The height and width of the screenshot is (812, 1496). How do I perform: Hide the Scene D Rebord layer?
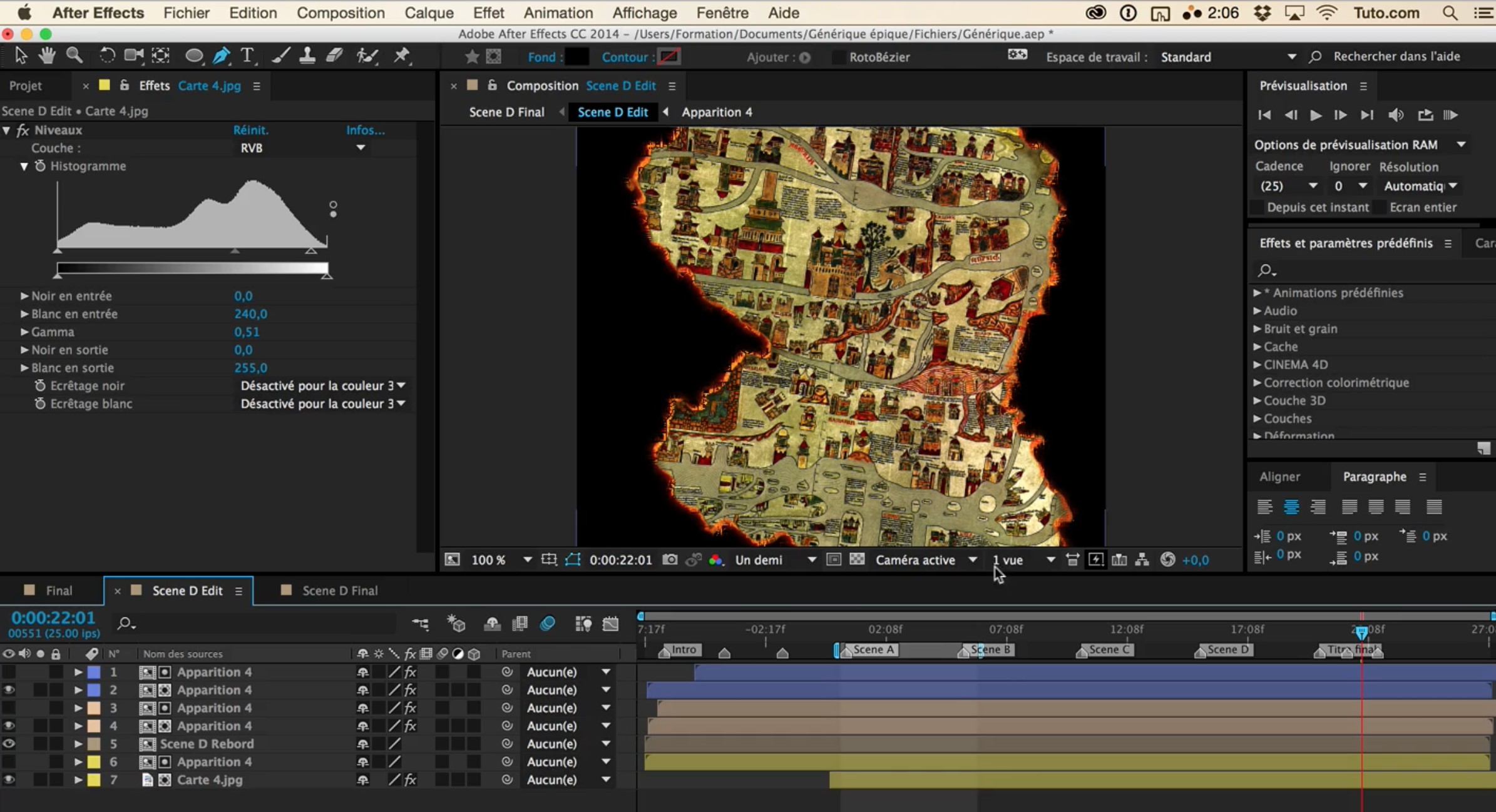[9, 744]
